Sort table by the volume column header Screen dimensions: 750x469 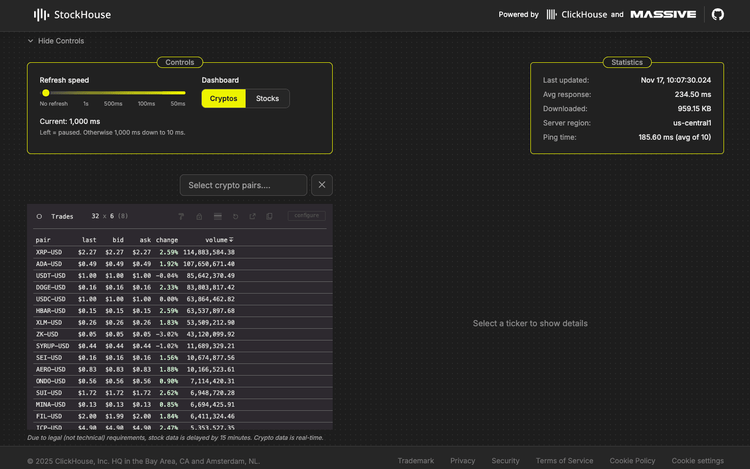[218, 240]
